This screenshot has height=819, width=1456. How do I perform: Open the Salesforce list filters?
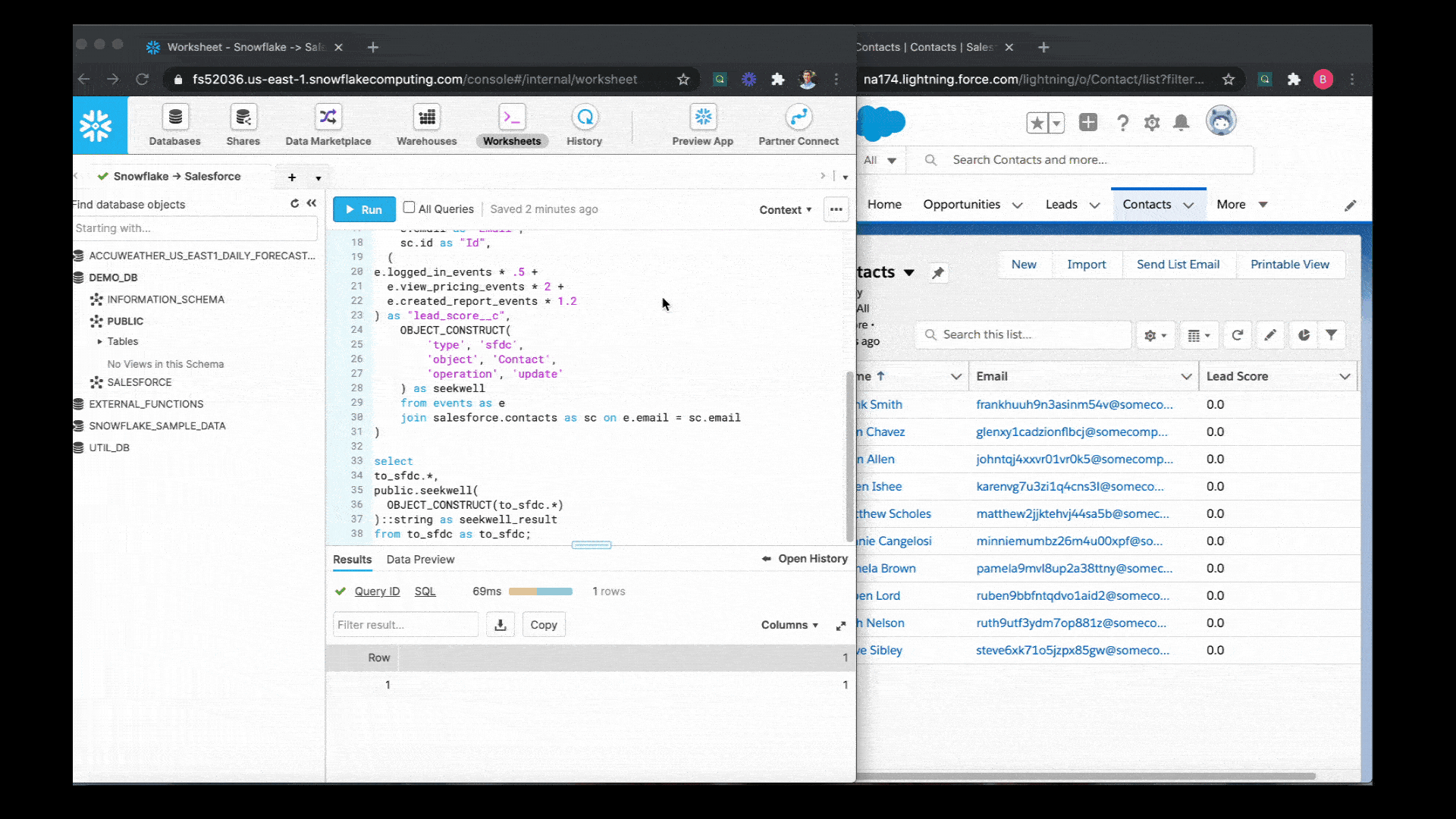pos(1332,334)
